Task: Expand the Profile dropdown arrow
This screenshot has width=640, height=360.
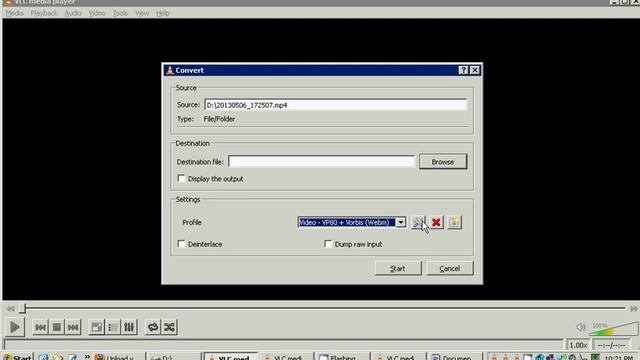Action: pos(401,222)
